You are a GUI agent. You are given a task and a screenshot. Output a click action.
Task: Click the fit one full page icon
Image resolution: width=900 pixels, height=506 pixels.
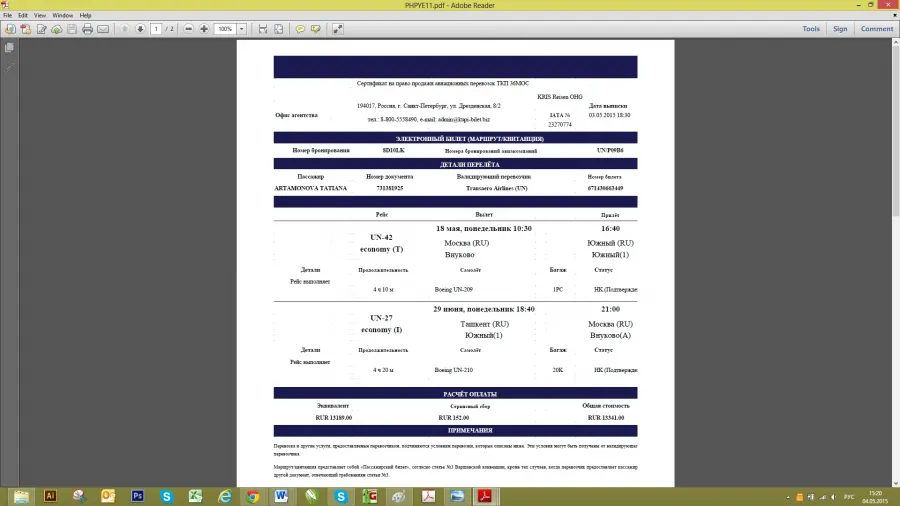(278, 29)
